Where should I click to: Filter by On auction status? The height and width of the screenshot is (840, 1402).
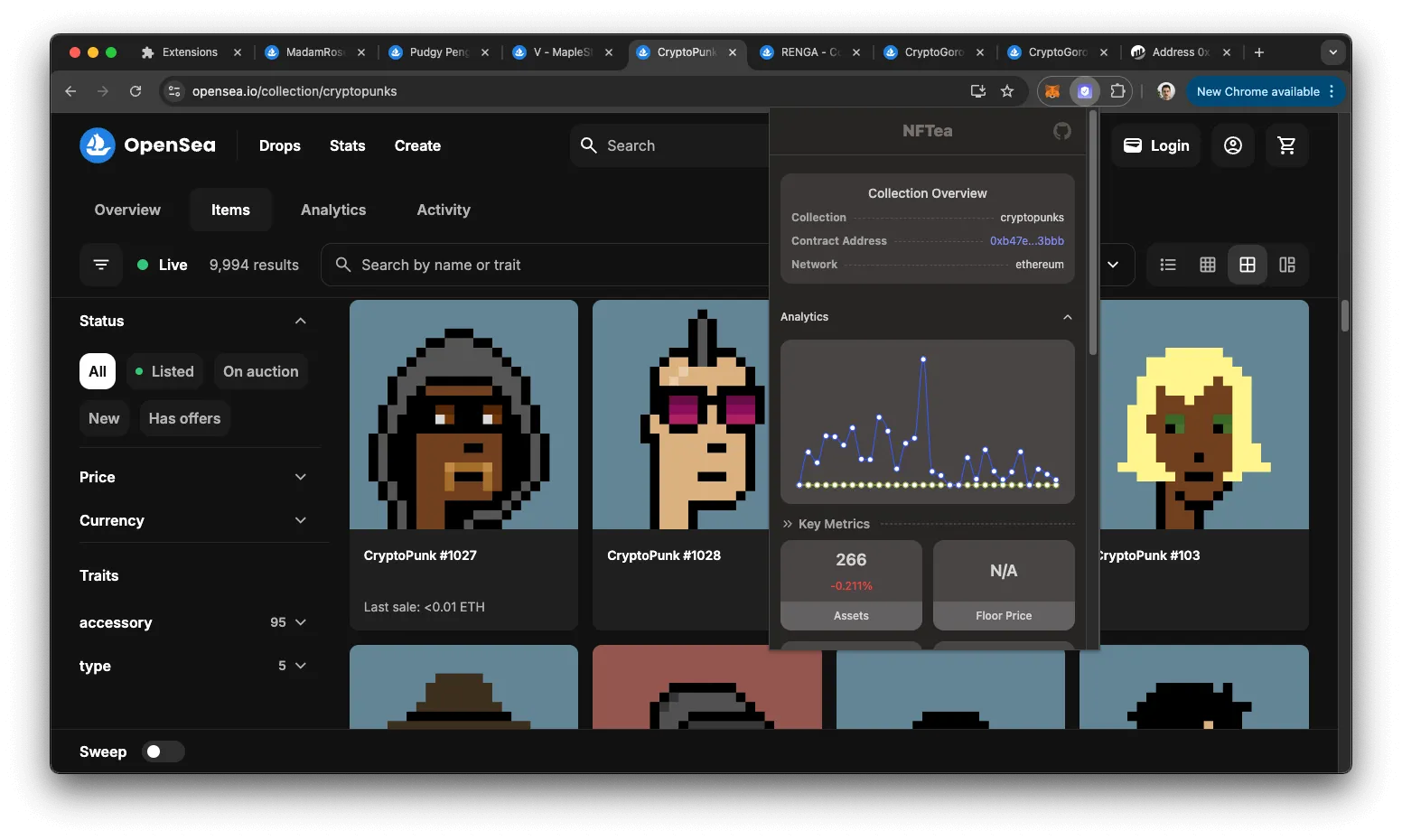click(261, 371)
